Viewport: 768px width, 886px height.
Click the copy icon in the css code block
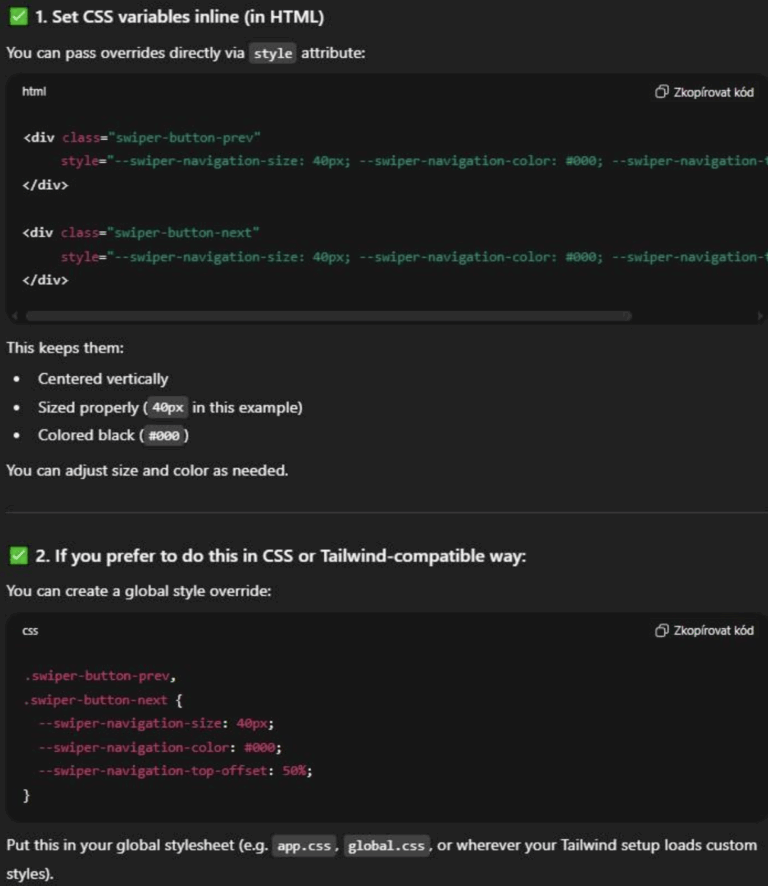[x=661, y=631]
